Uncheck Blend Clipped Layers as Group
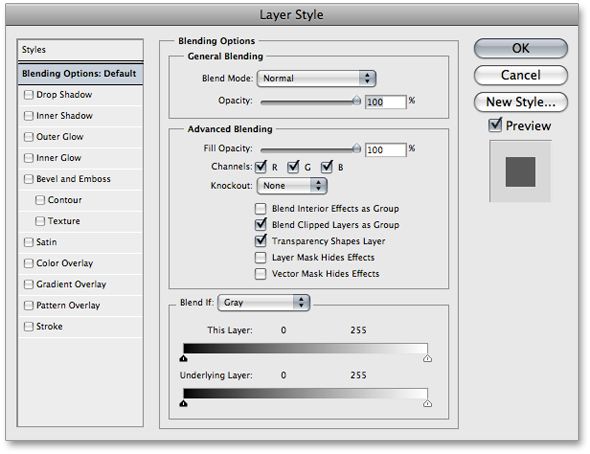 tap(260, 225)
